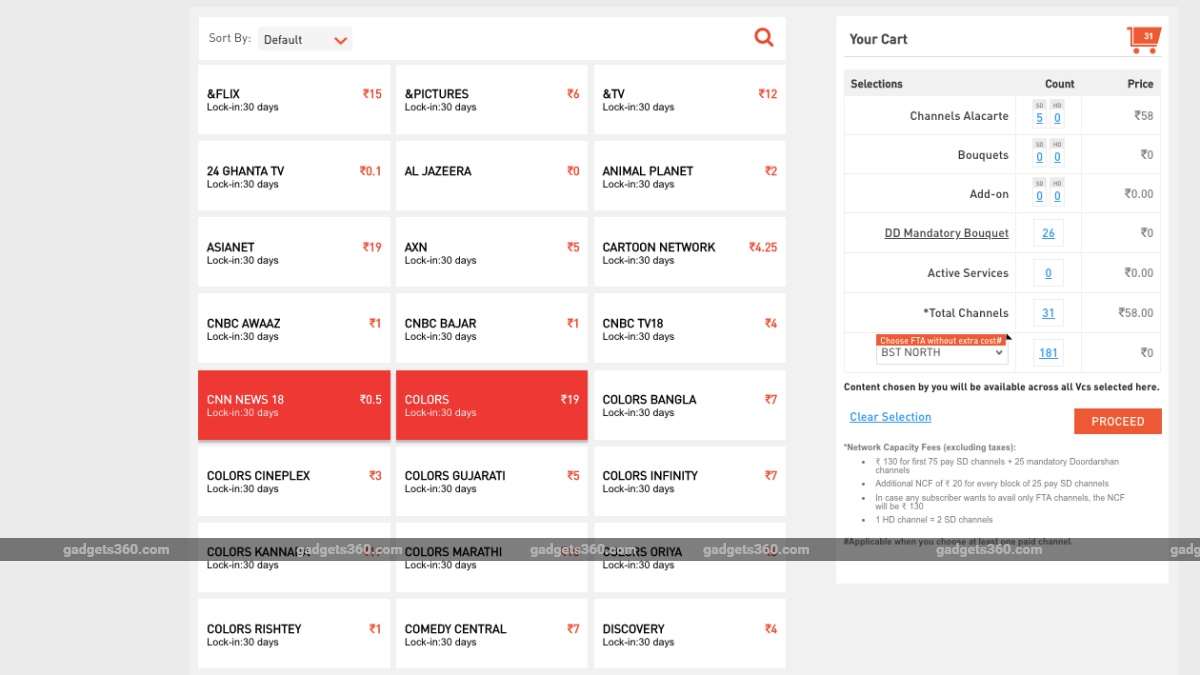The height and width of the screenshot is (675, 1200).
Task: Add the &PICTURES channel to the selection
Action: click(492, 100)
